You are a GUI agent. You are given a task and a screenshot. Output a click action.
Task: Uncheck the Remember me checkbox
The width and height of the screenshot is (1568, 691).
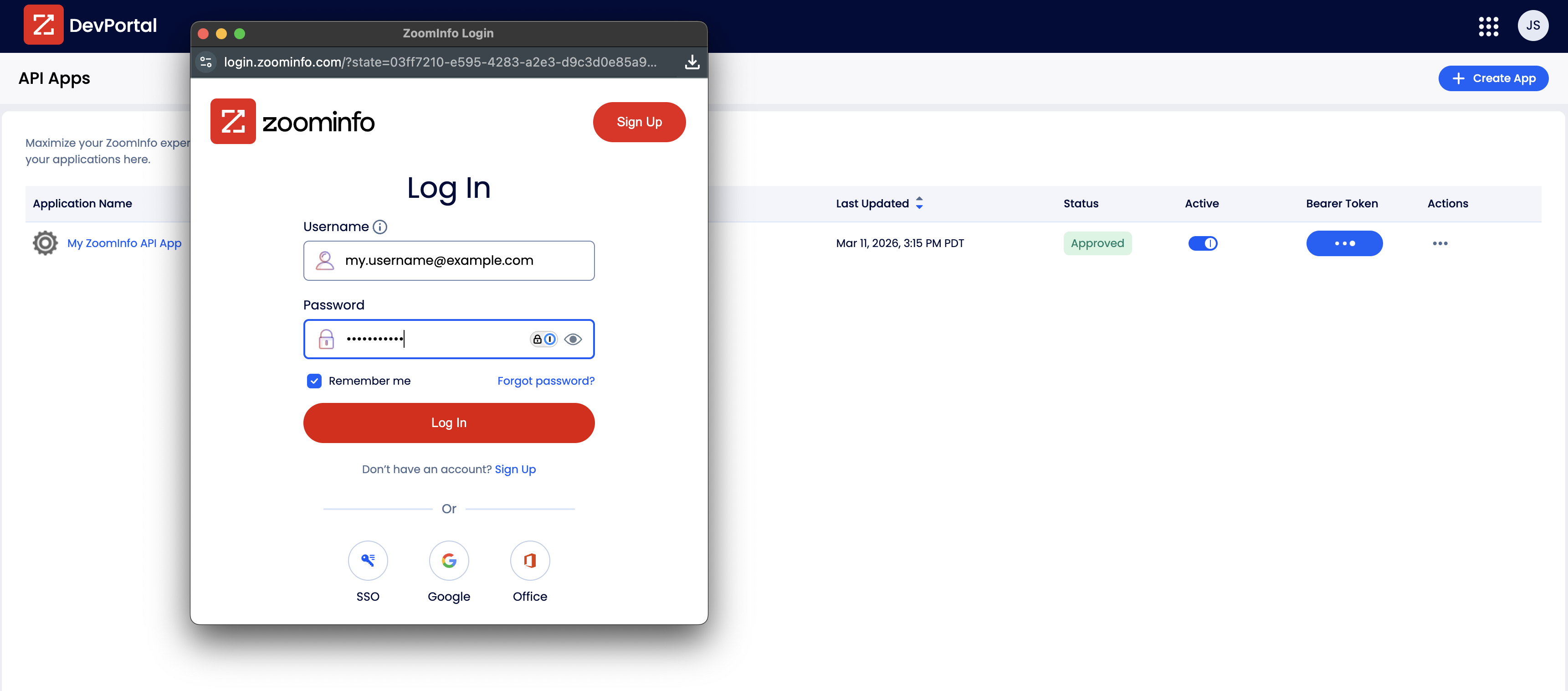coord(314,381)
